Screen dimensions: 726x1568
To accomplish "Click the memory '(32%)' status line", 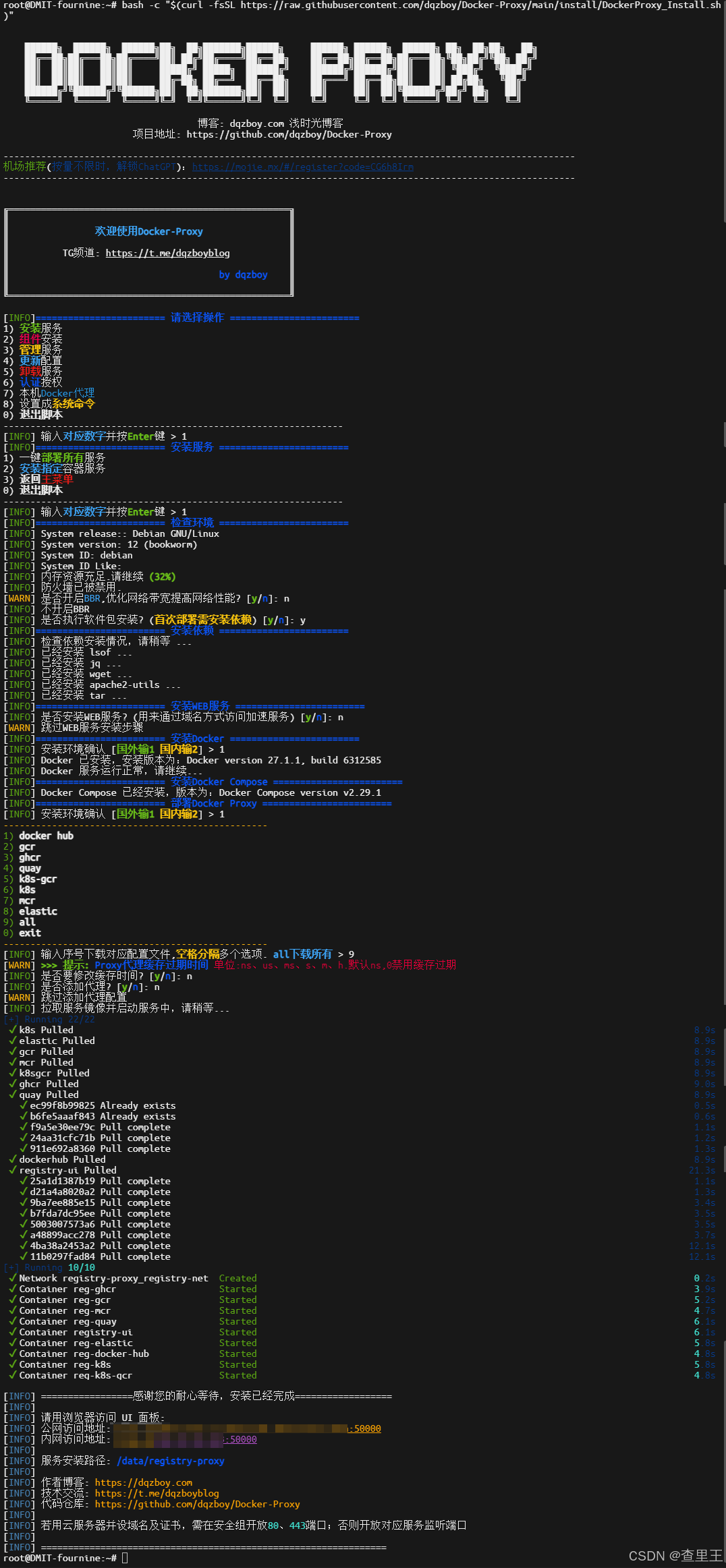I will (x=89, y=577).
